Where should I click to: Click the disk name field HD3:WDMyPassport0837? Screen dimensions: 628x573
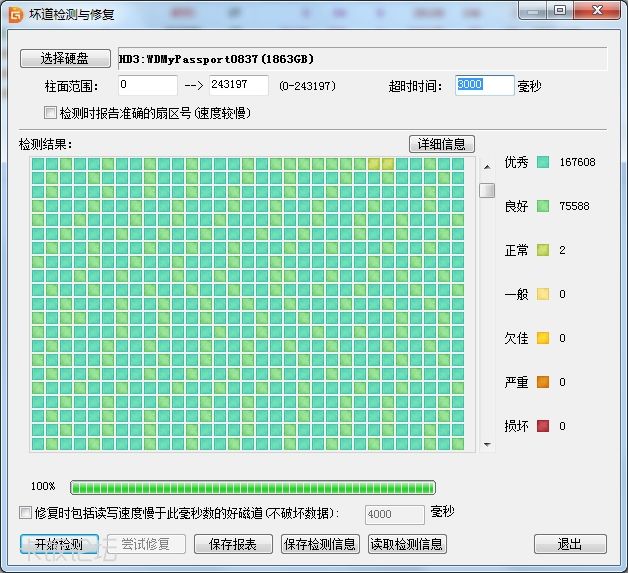[362, 59]
